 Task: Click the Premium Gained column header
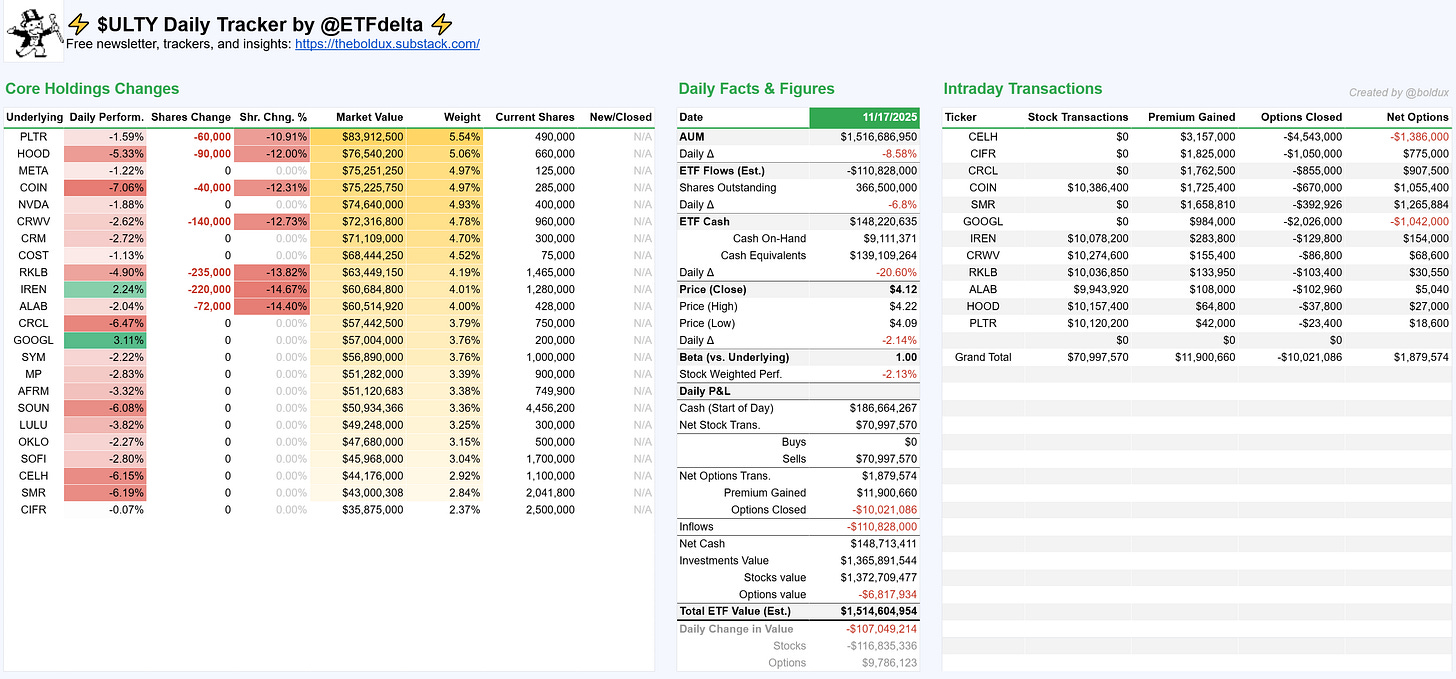pos(1191,117)
